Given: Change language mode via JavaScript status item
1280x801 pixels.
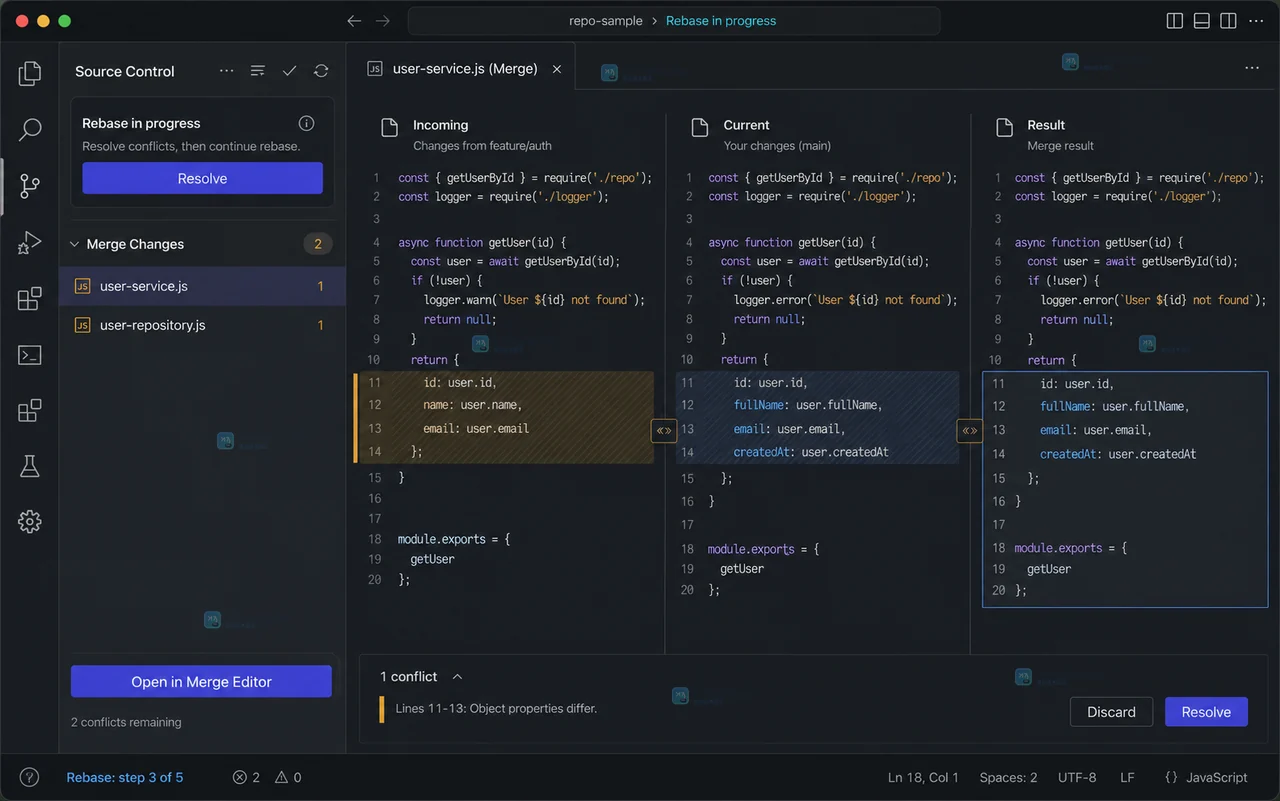Looking at the screenshot, I should coord(1206,777).
